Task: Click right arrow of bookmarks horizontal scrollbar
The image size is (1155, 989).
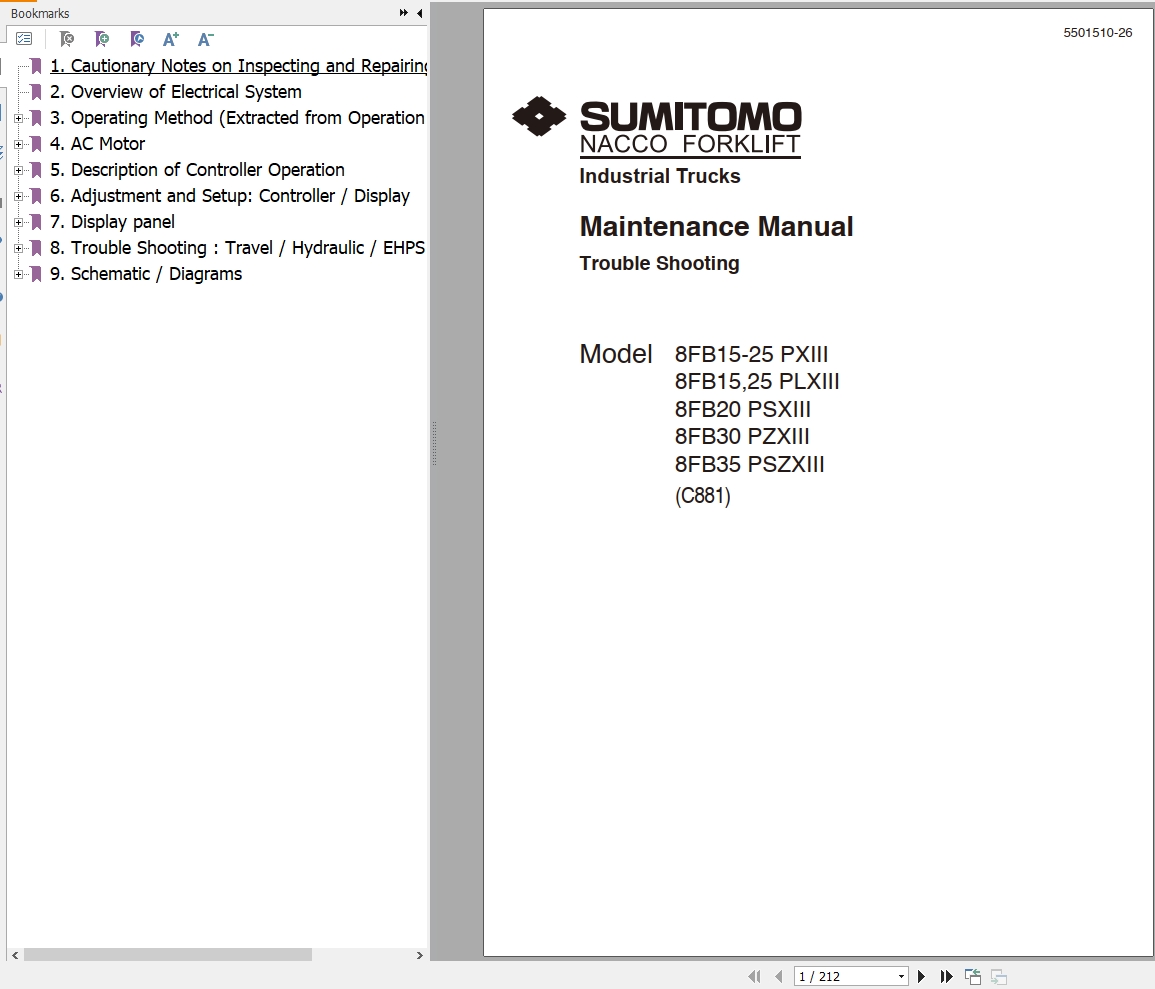Action: 420,955
